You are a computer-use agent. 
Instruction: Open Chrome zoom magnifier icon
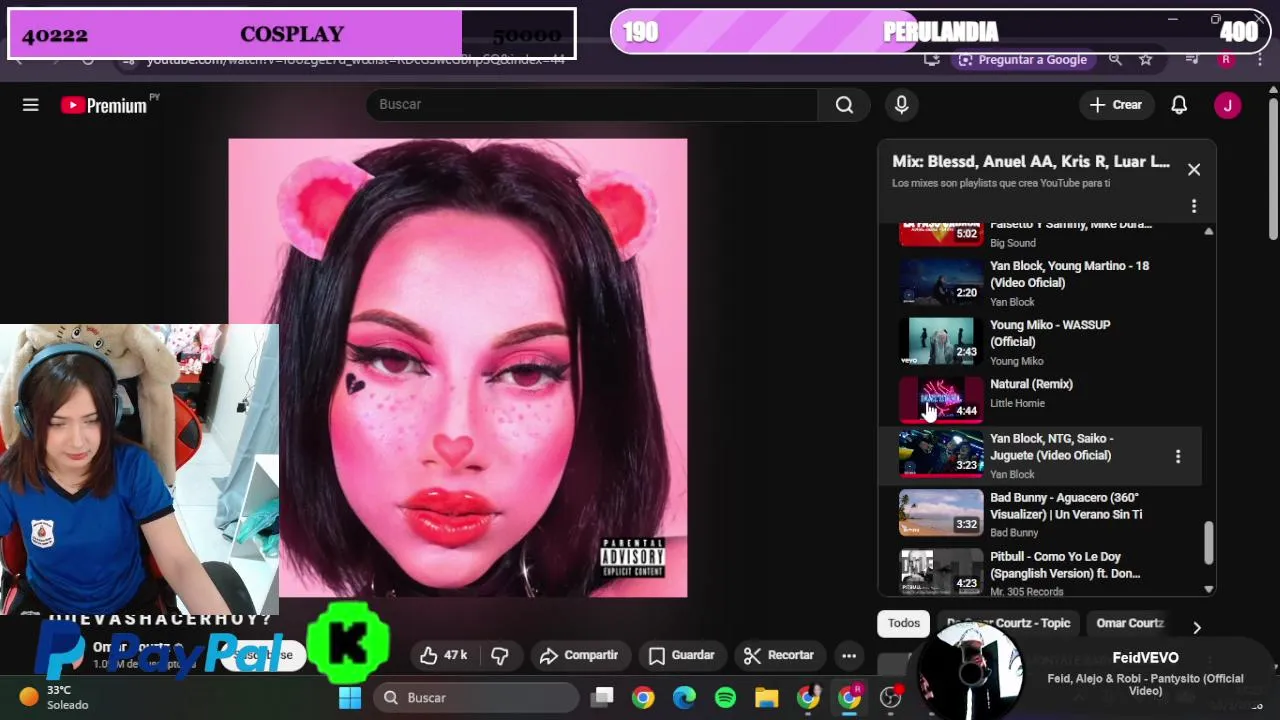click(1115, 60)
